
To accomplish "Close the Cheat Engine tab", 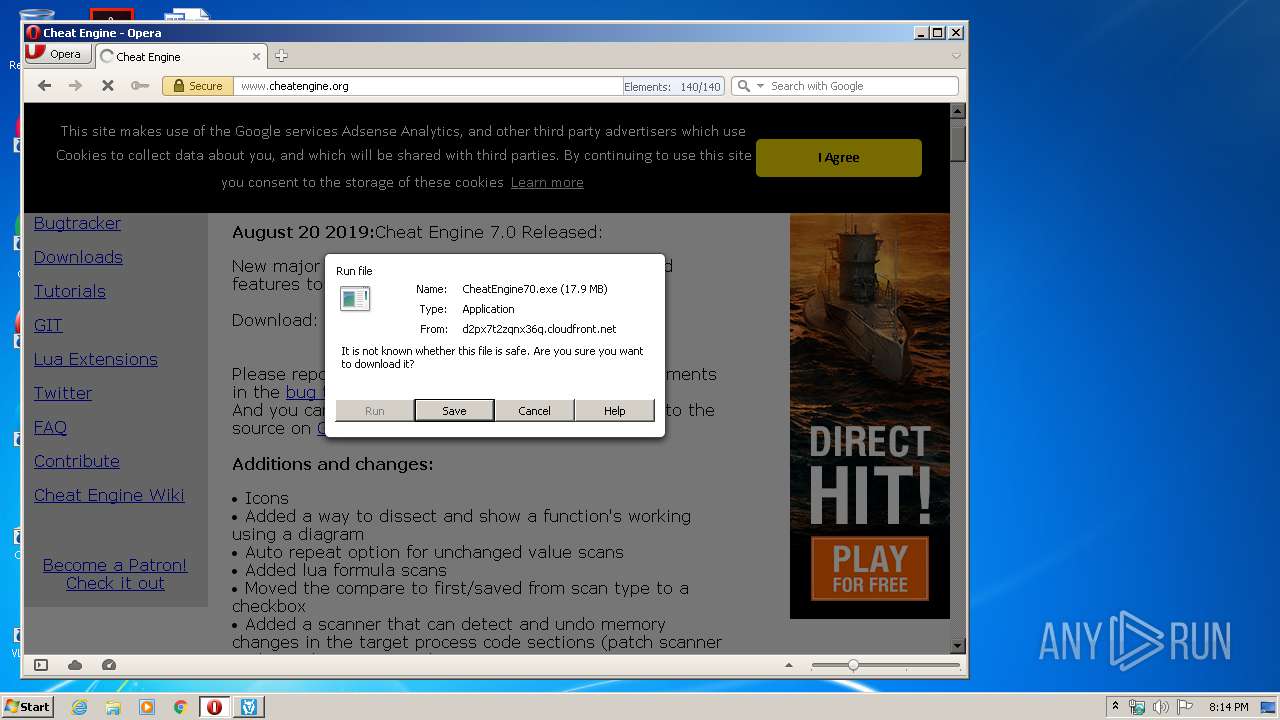I will (256, 57).
